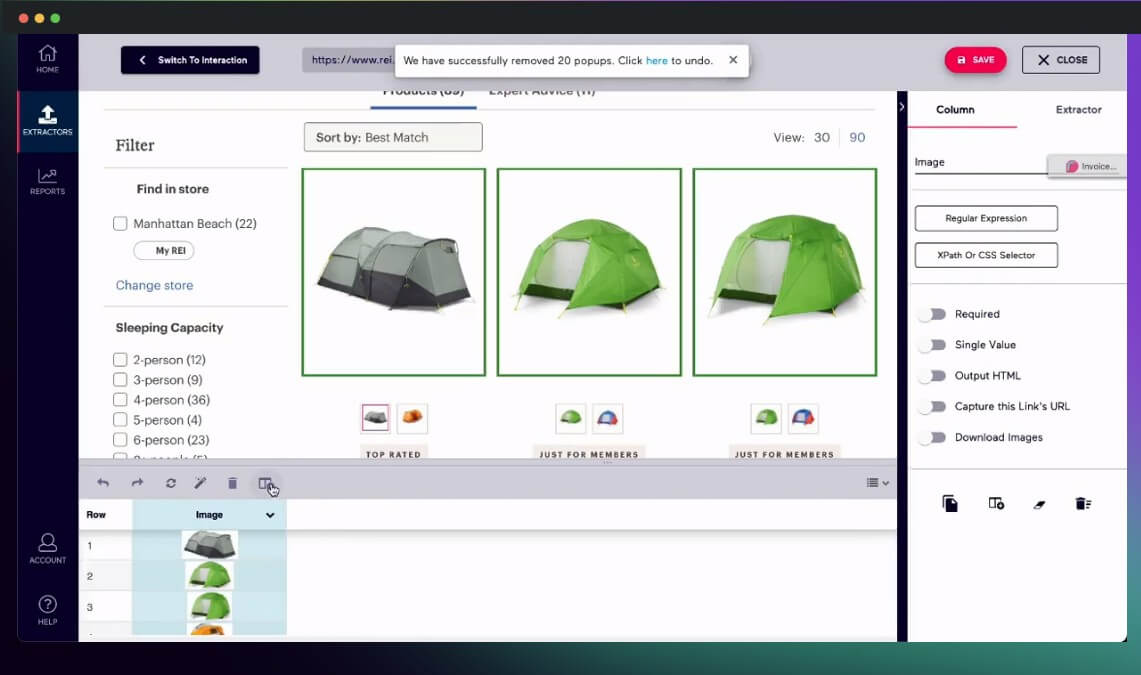Viewport: 1141px width, 675px height.
Task: Open Reports from the left sidebar
Action: coord(47,181)
